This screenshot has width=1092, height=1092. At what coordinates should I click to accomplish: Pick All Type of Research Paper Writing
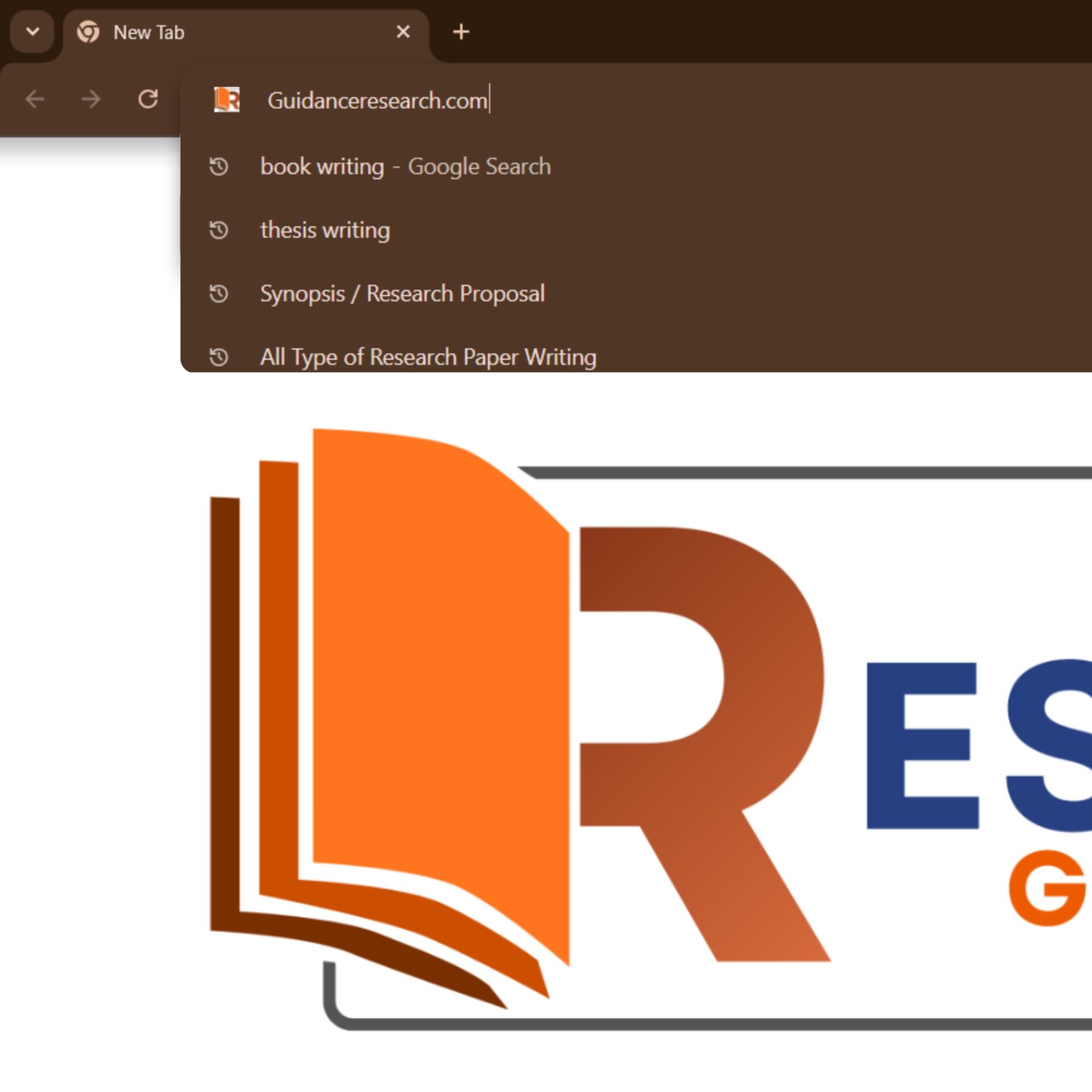tap(428, 357)
